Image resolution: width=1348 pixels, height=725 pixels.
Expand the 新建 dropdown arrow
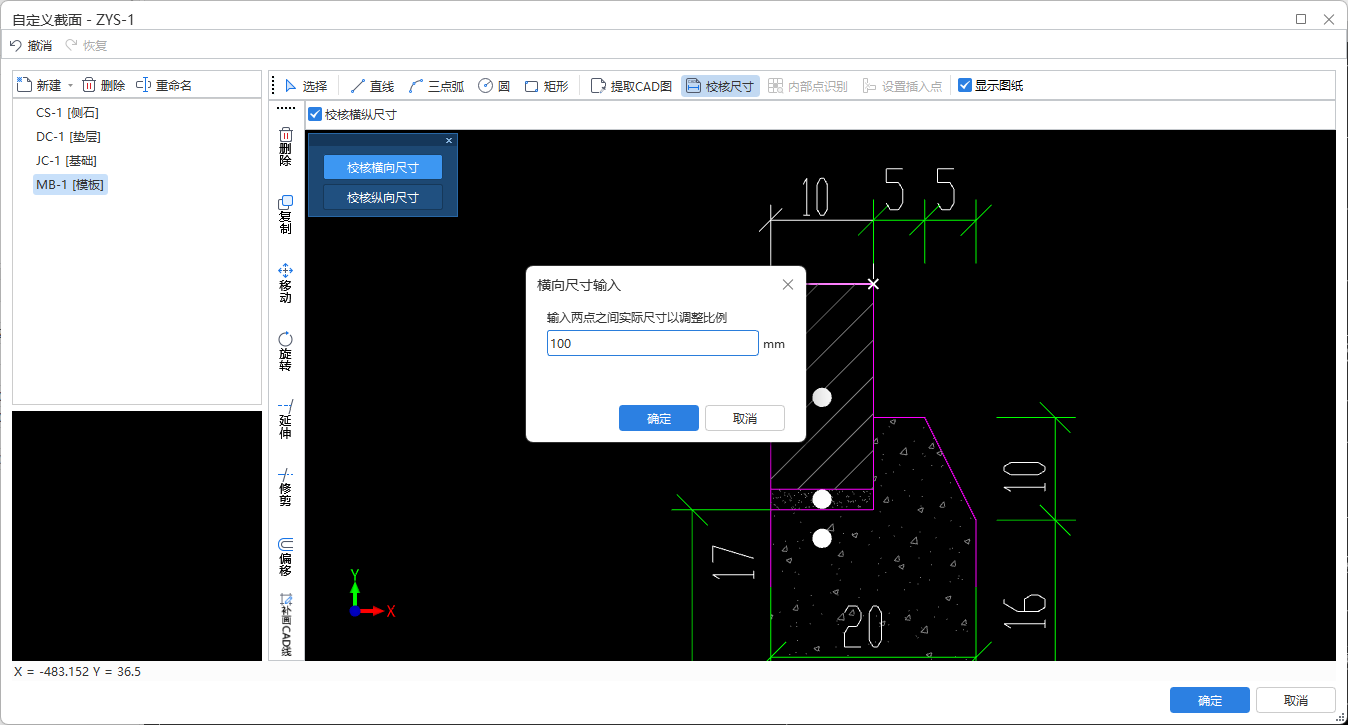coord(70,86)
